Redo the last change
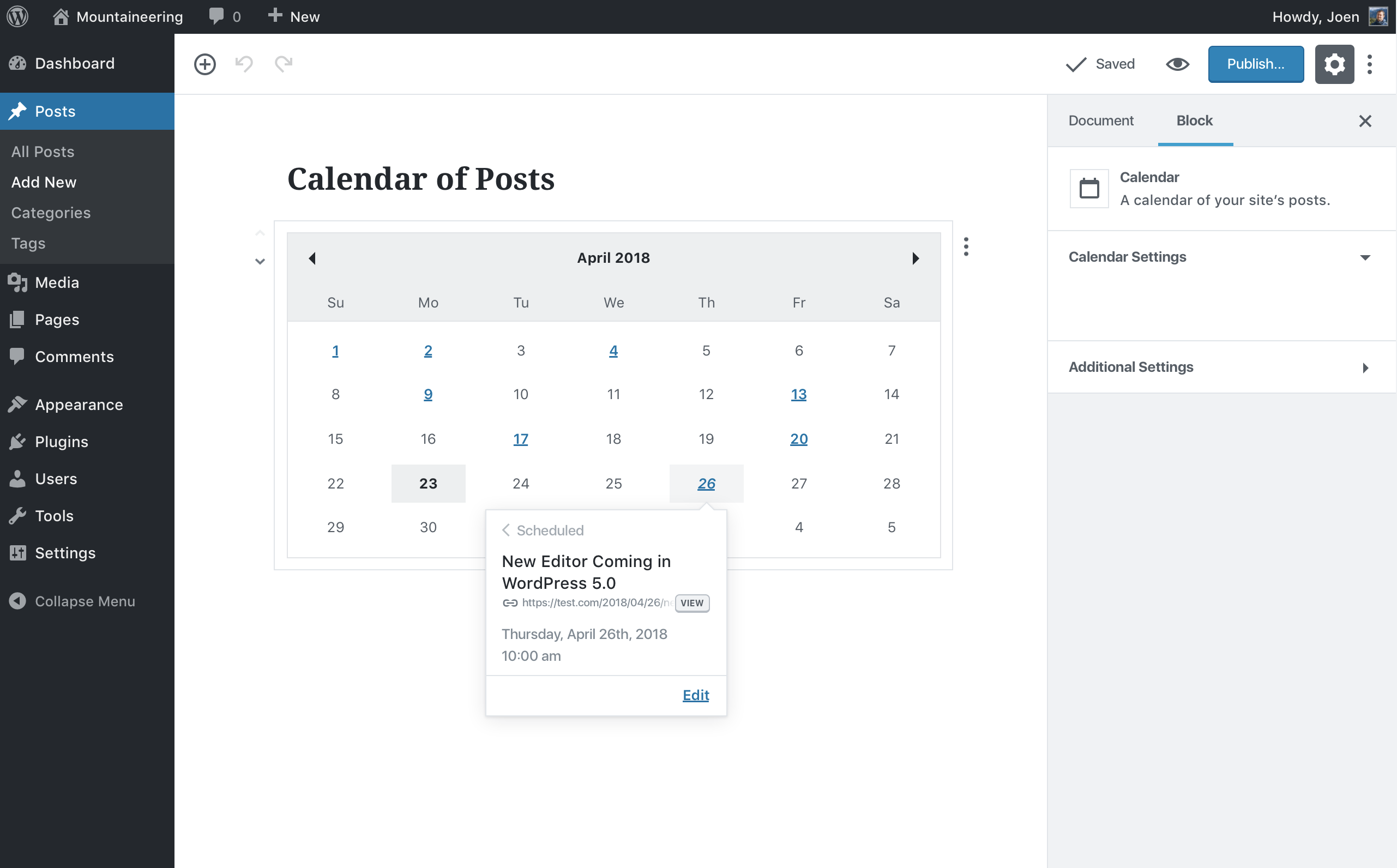Screen dimensions: 1397x868 click(284, 64)
